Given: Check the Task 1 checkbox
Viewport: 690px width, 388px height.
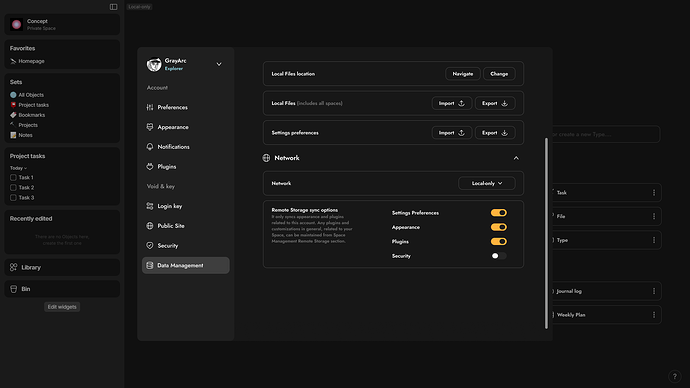Looking at the screenshot, I should pos(13,178).
